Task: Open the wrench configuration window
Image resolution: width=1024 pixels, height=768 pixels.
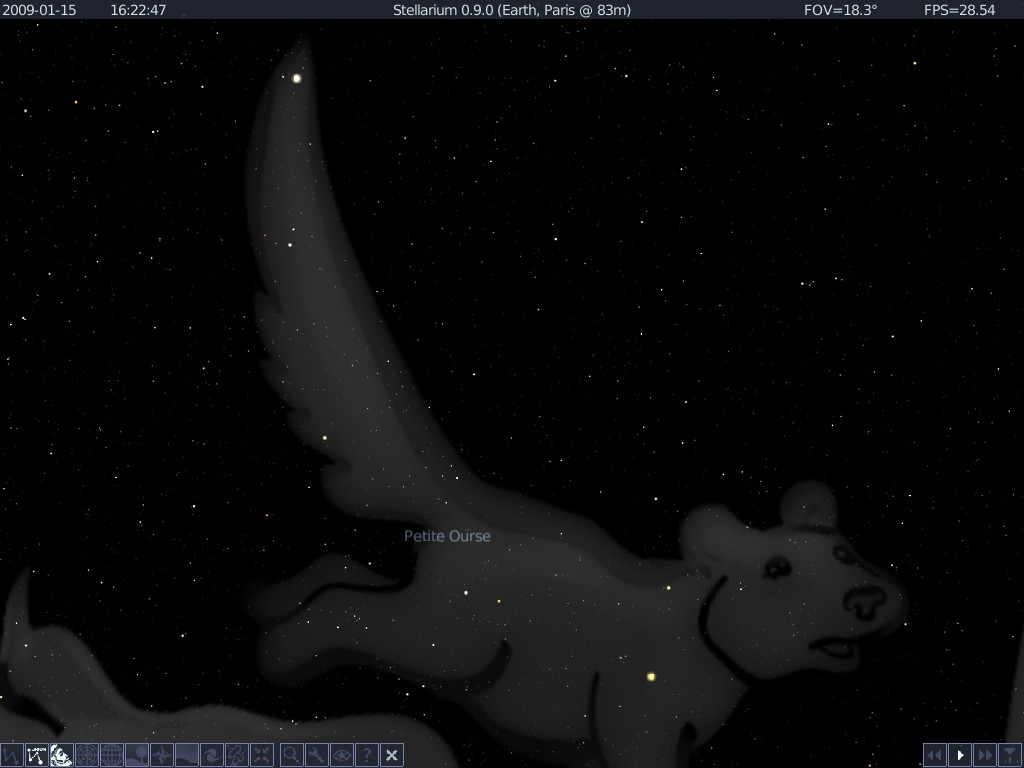Action: click(317, 756)
